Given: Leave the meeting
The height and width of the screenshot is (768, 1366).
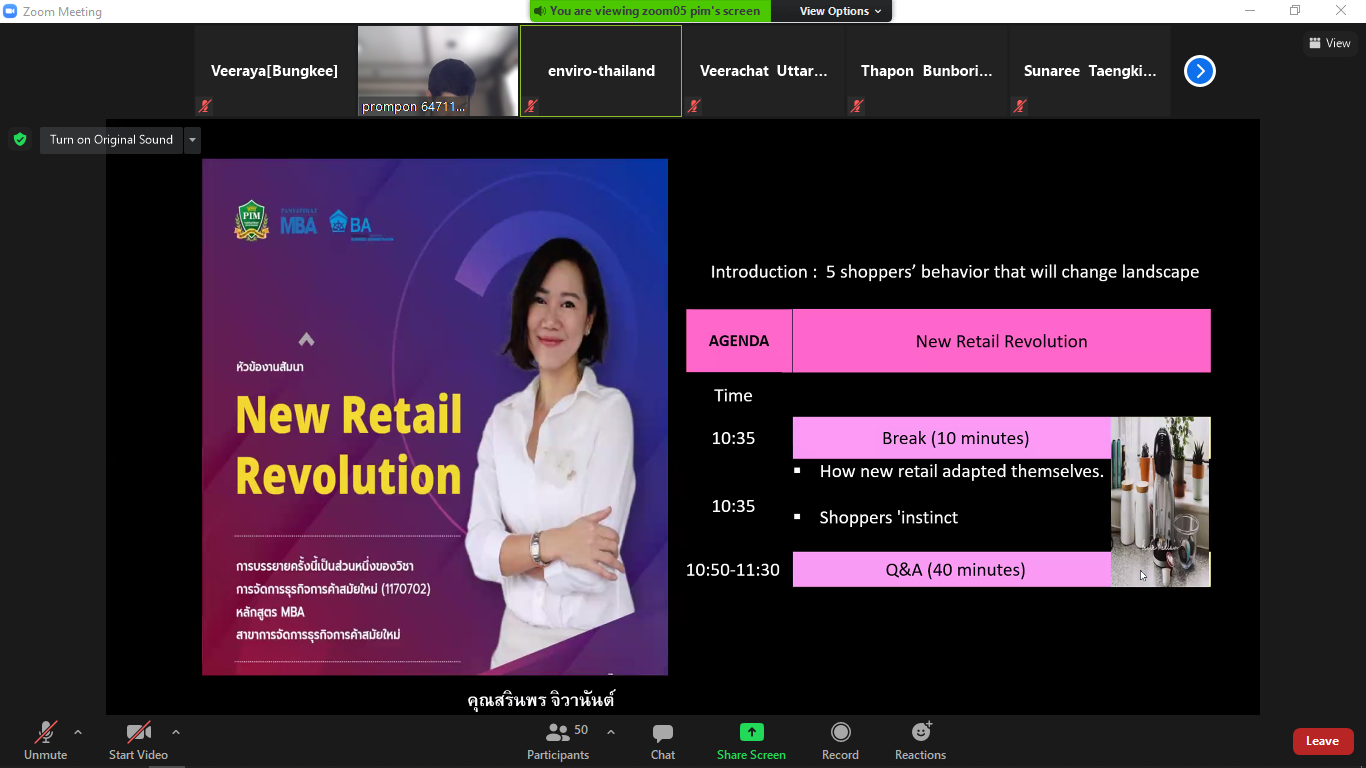Looking at the screenshot, I should [1322, 741].
